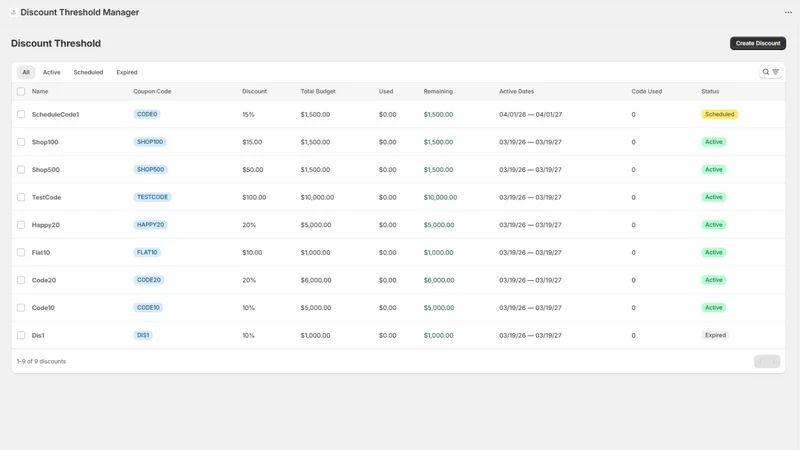Screen dimensions: 800x450
Task: Show the Expired discounts tab
Action: pyautogui.click(x=127, y=72)
